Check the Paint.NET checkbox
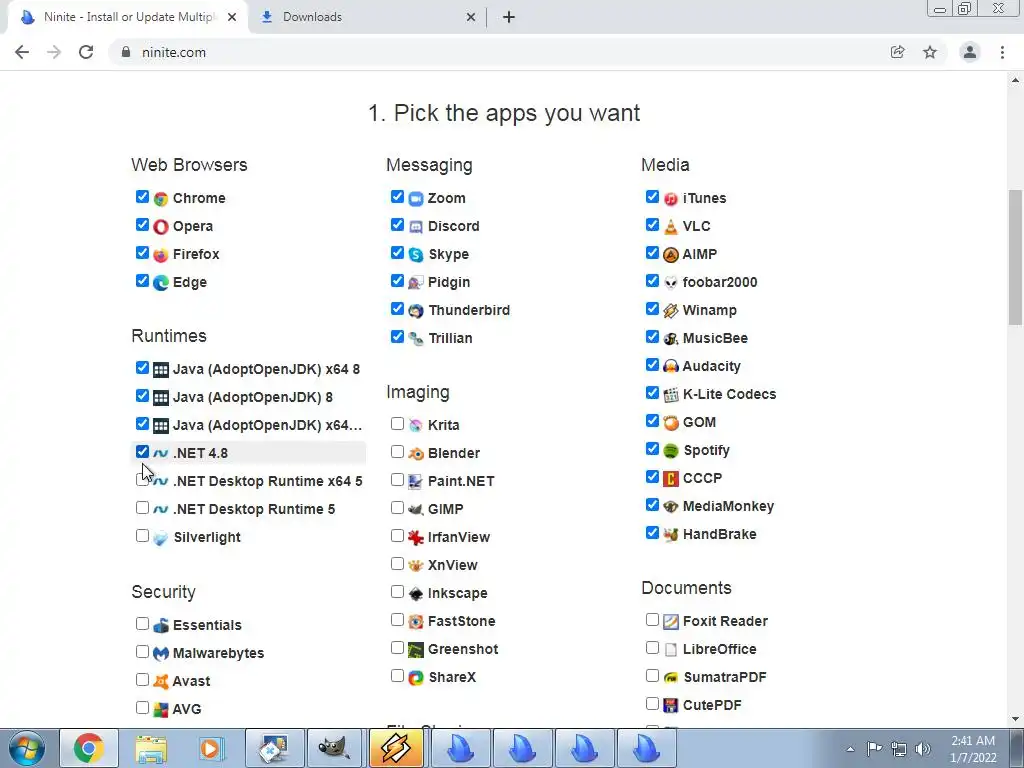 pyautogui.click(x=397, y=480)
